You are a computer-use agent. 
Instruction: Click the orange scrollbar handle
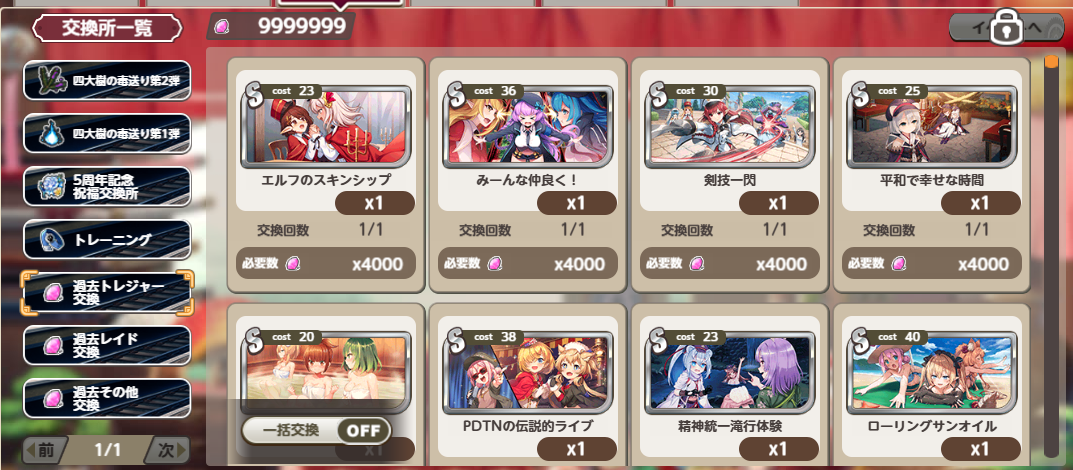tap(1051, 62)
